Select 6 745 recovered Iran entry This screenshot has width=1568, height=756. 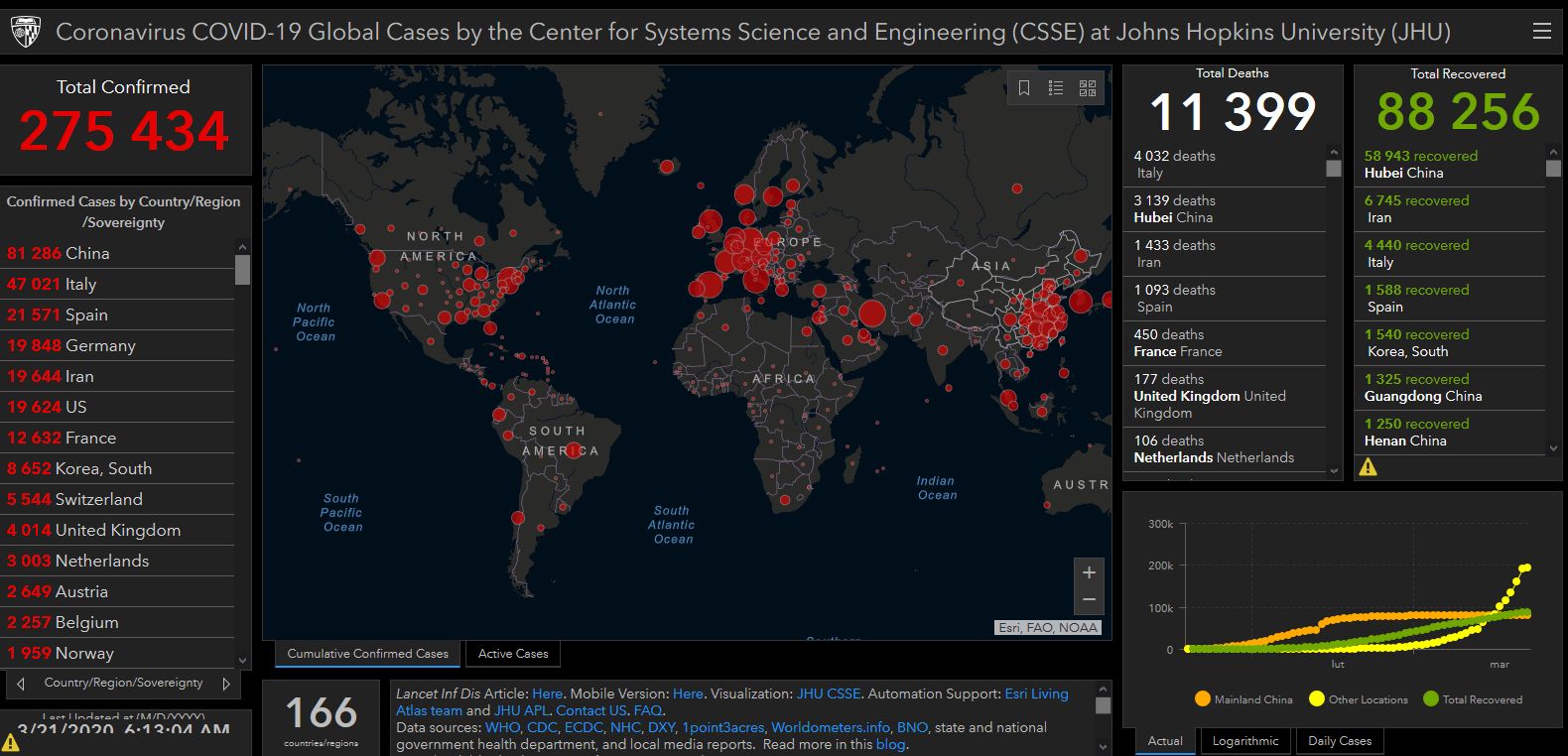pos(1451,209)
